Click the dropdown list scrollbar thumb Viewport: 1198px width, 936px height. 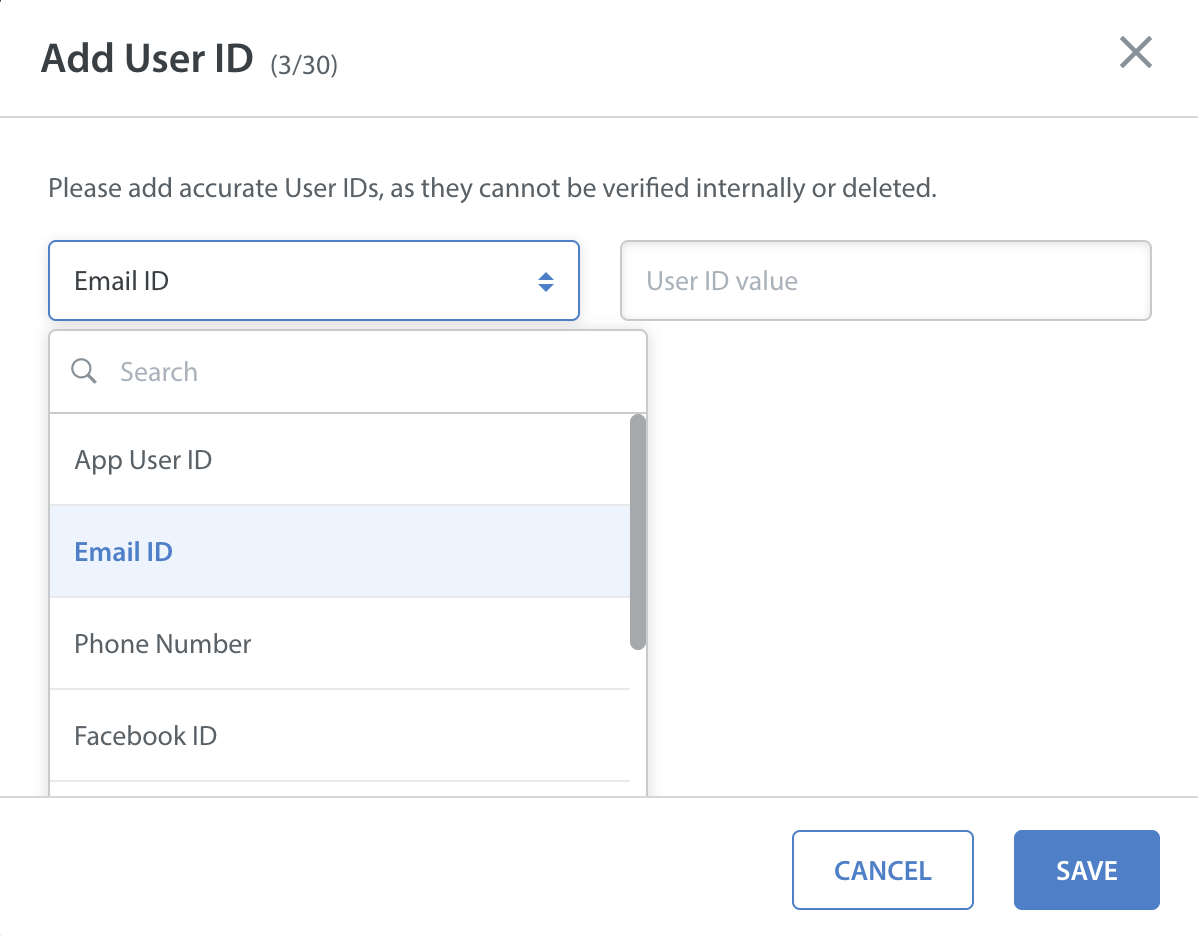coord(638,532)
